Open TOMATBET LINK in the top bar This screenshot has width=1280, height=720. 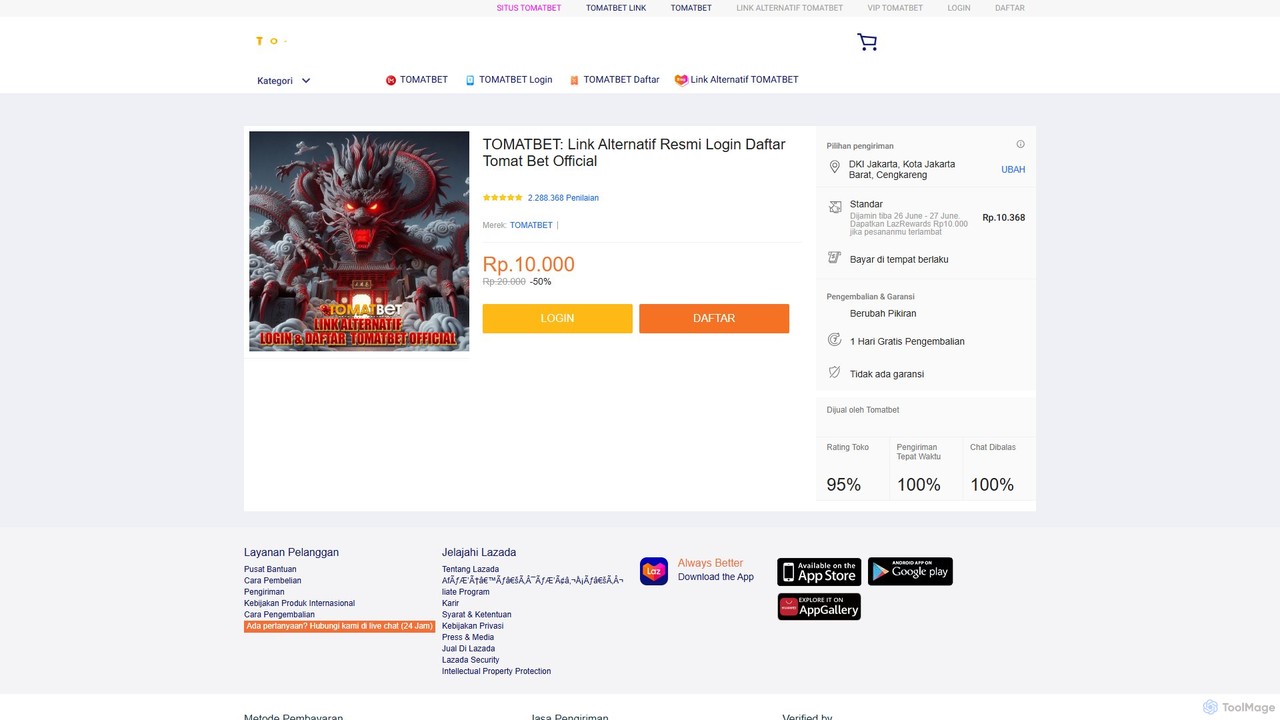point(616,8)
